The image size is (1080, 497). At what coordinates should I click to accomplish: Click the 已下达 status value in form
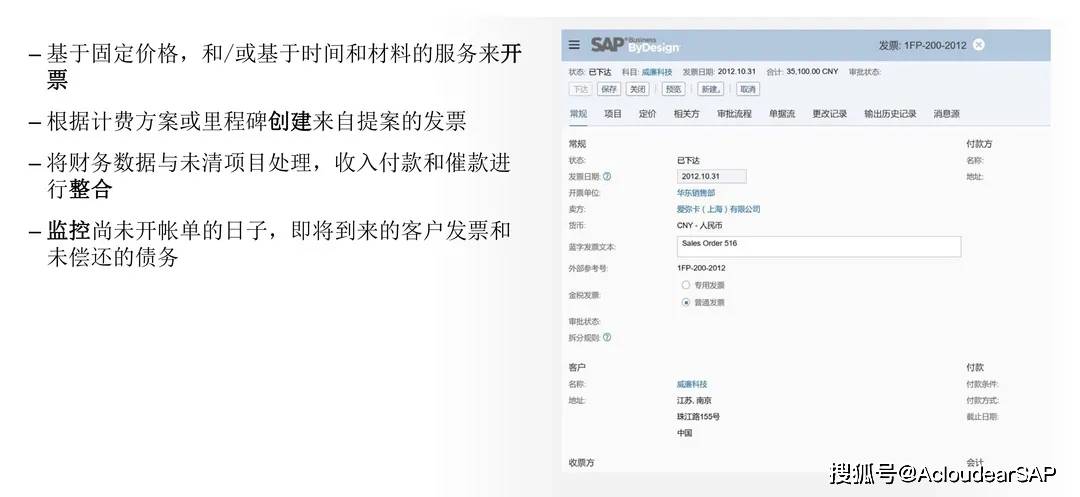(x=689, y=160)
